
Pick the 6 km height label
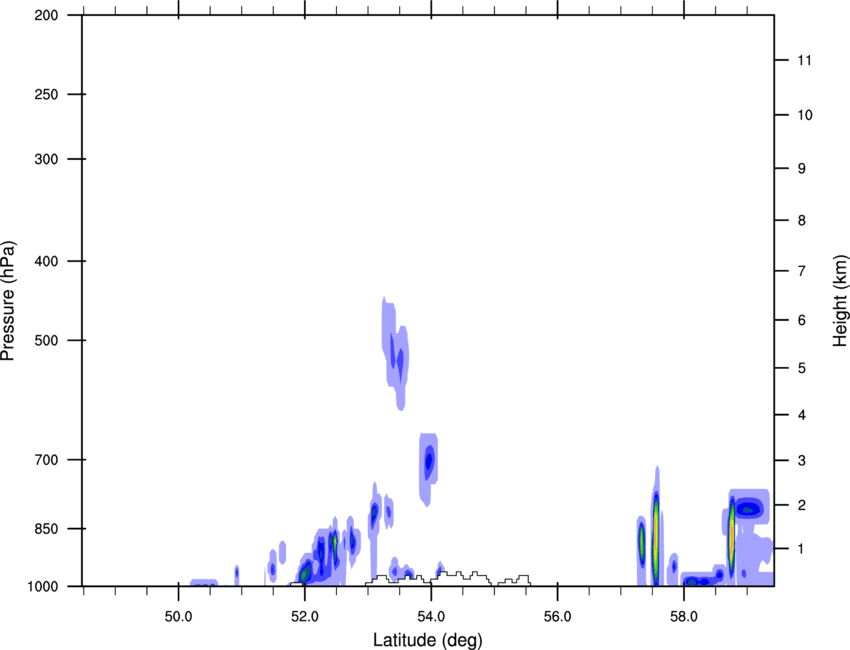click(x=802, y=320)
